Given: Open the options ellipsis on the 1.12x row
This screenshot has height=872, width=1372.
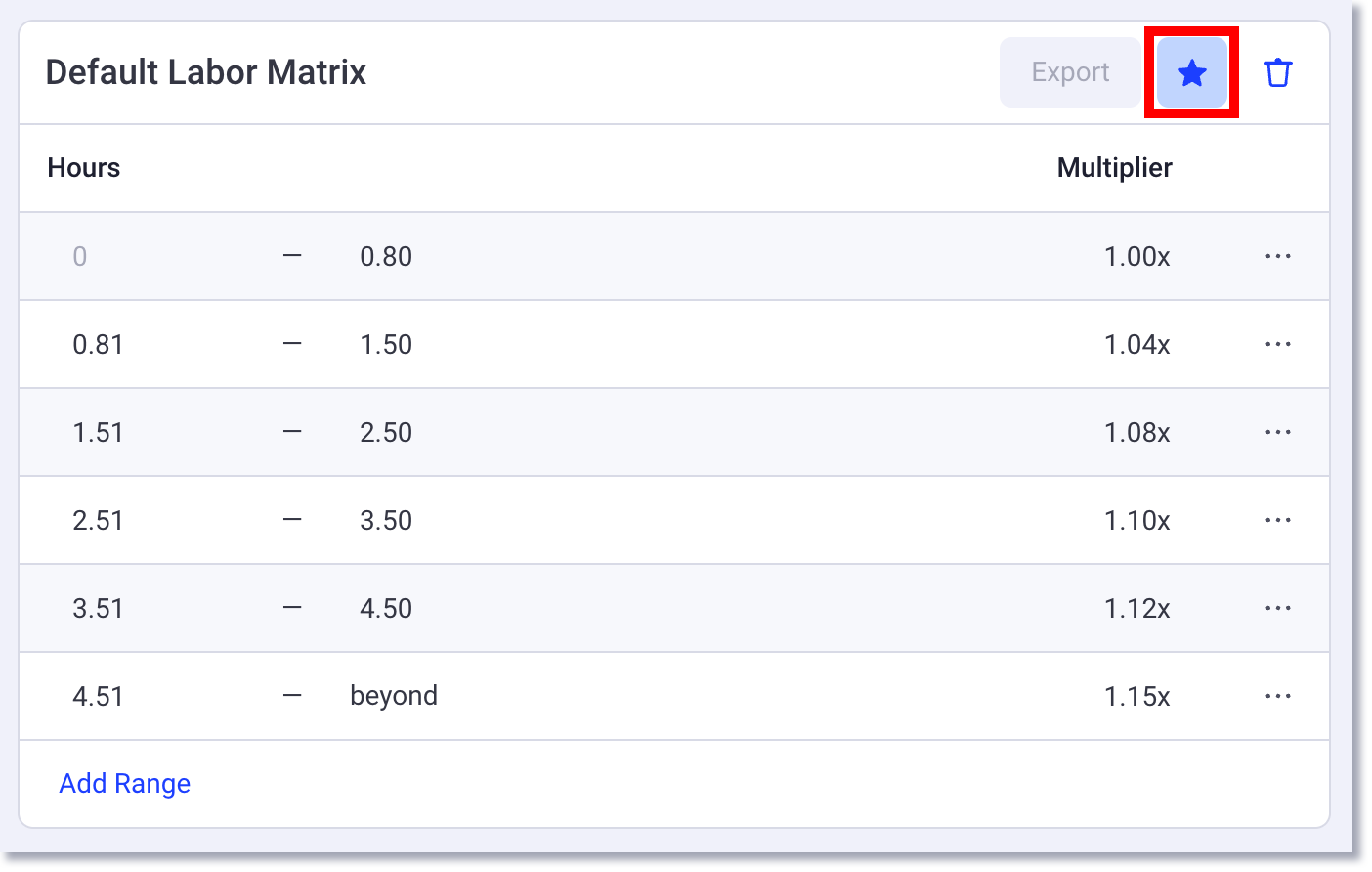Looking at the screenshot, I should pyautogui.click(x=1278, y=608).
